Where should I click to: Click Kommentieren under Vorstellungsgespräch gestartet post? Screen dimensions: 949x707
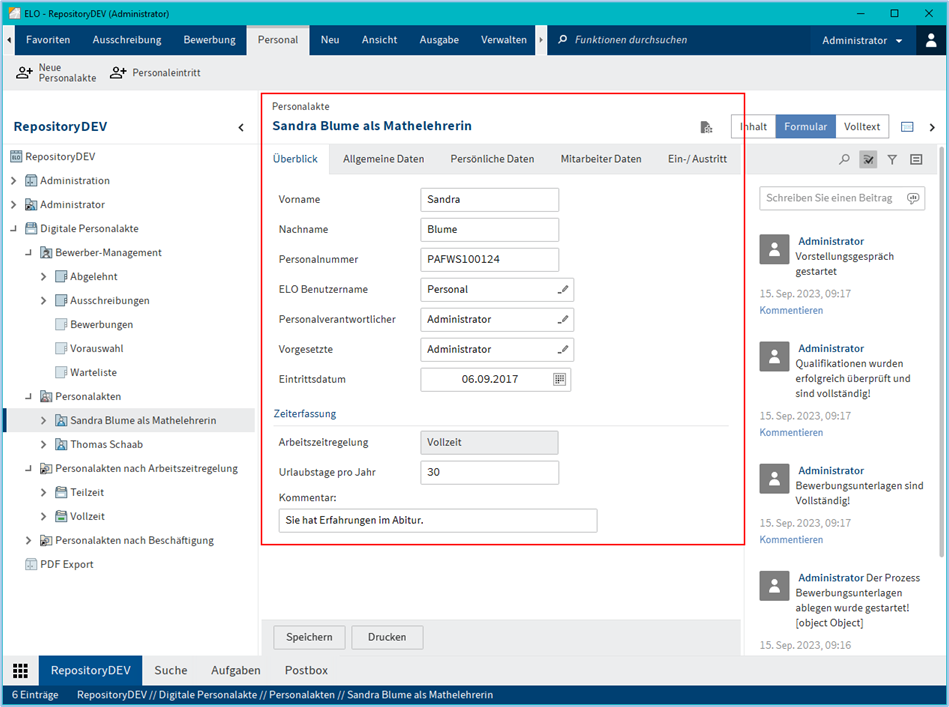click(x=791, y=310)
